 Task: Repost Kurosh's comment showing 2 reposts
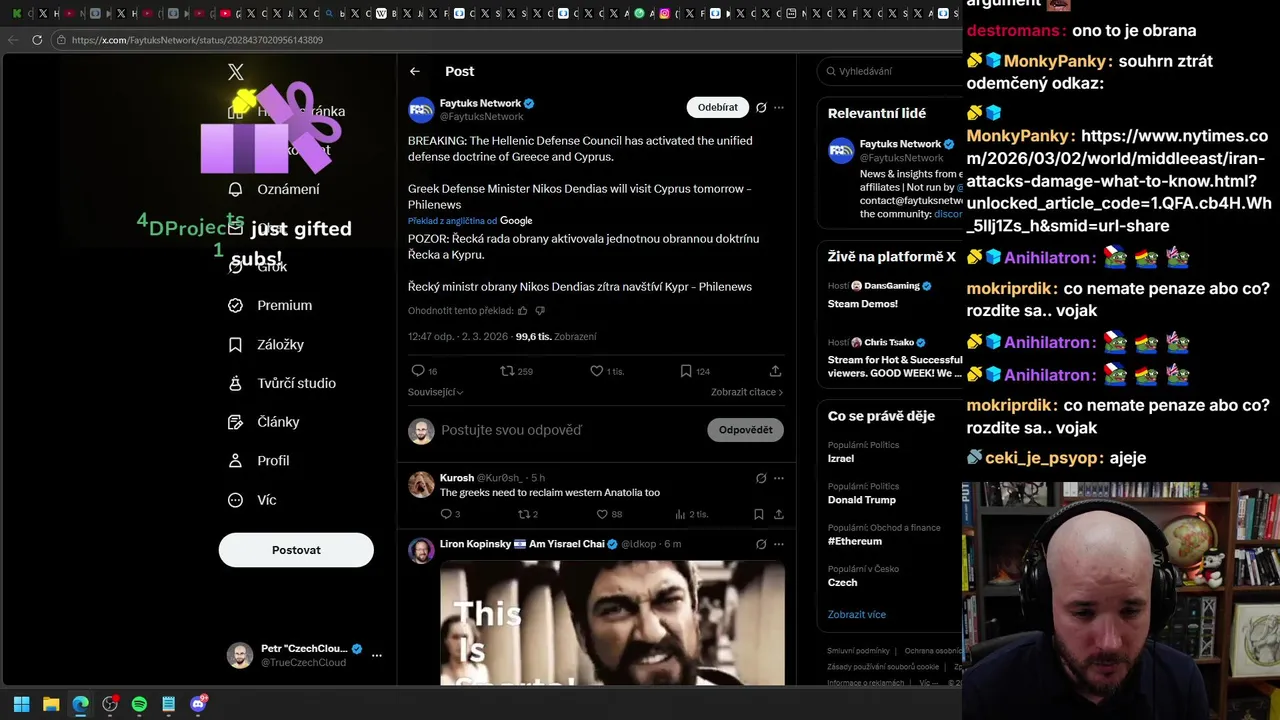(523, 514)
